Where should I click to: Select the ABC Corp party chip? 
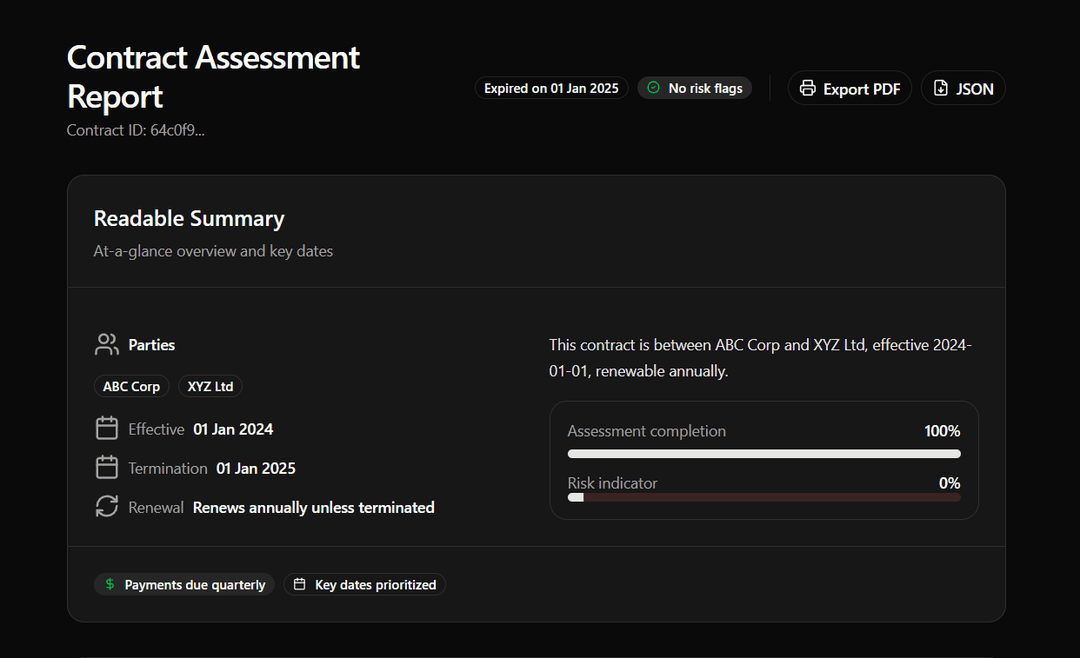[131, 386]
